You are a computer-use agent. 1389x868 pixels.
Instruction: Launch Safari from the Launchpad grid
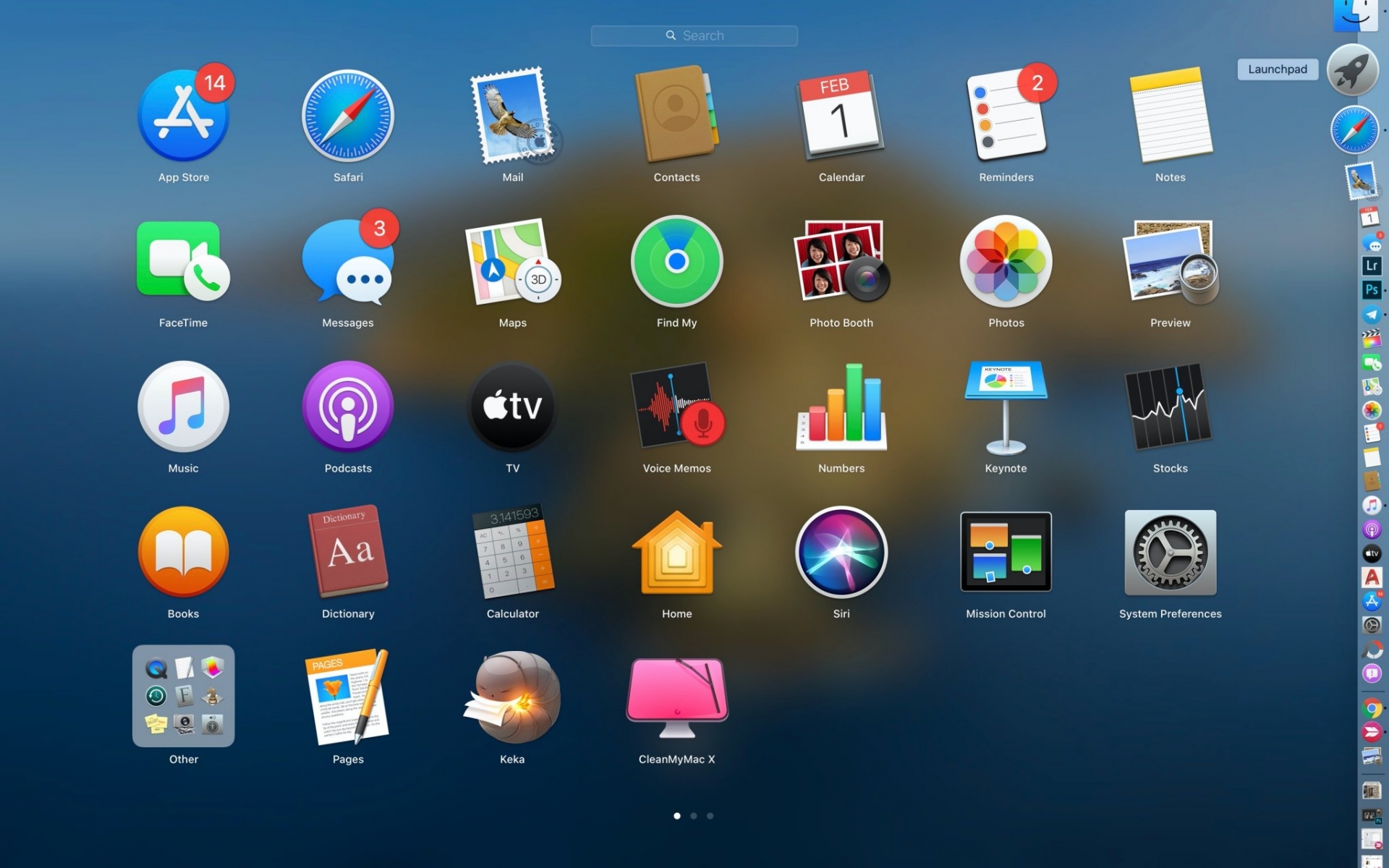(x=348, y=116)
